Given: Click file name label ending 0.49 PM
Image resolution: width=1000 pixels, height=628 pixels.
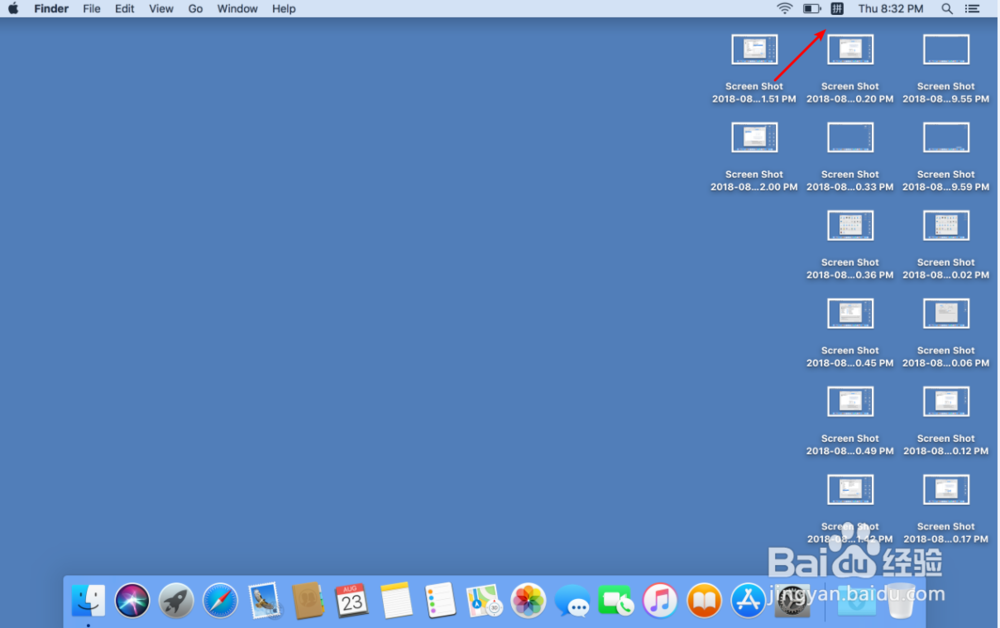Looking at the screenshot, I should click(x=849, y=444).
